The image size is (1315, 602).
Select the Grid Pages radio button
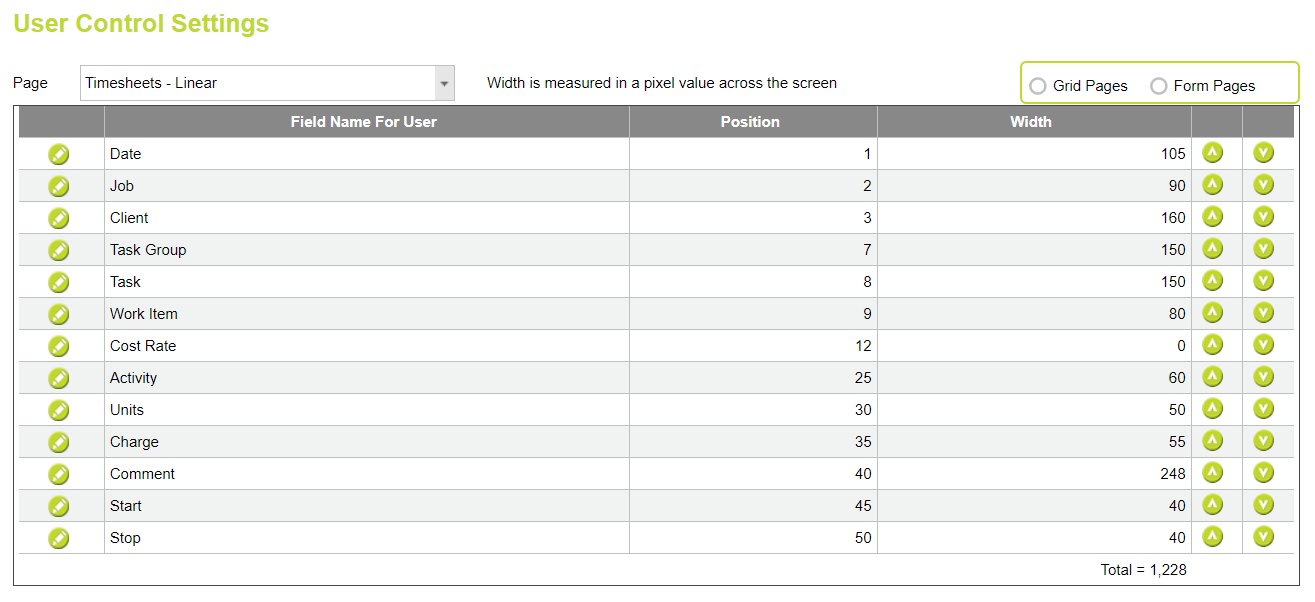click(1038, 86)
